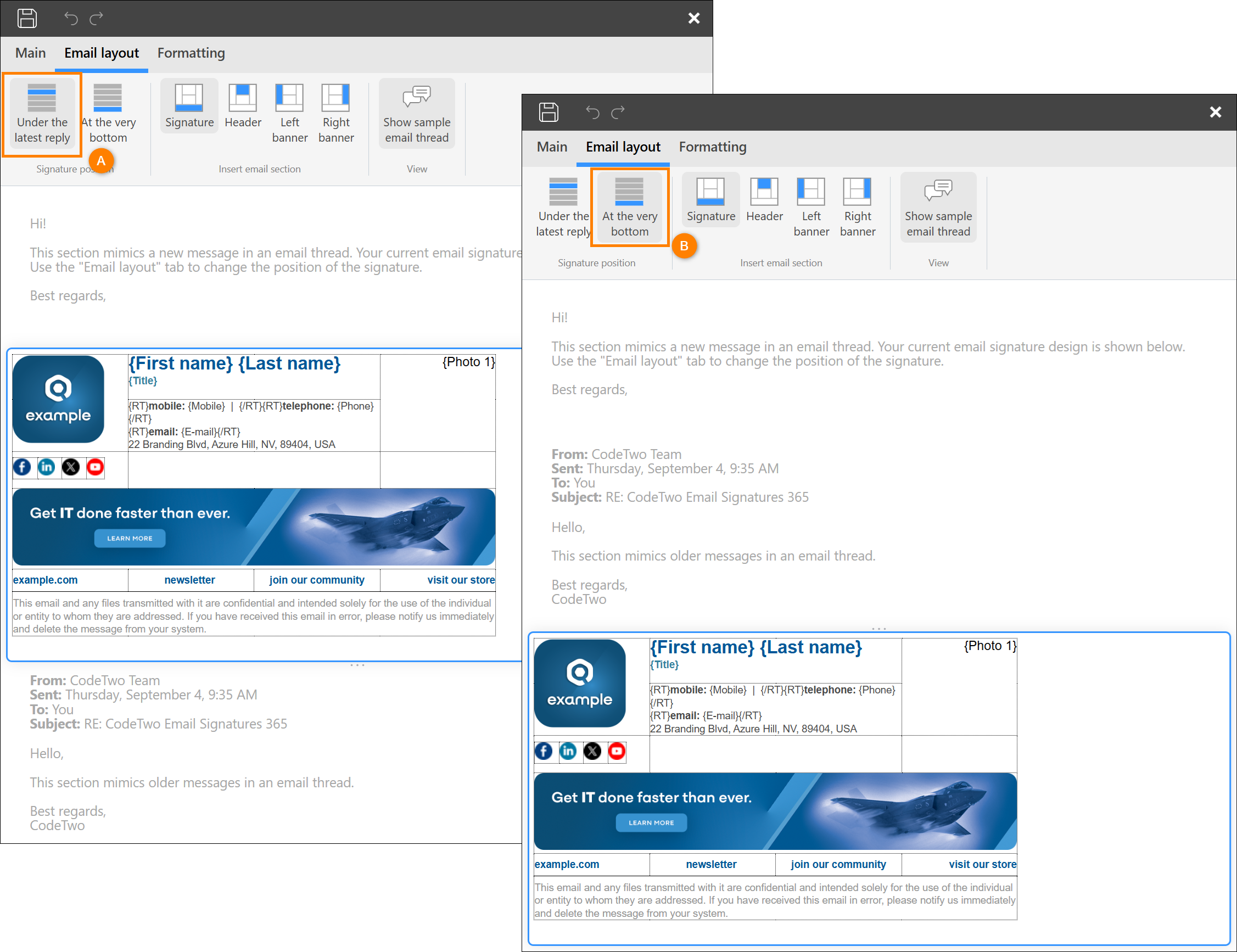The height and width of the screenshot is (952, 1237).
Task: Click the save icon in the front window
Action: pyautogui.click(x=548, y=112)
